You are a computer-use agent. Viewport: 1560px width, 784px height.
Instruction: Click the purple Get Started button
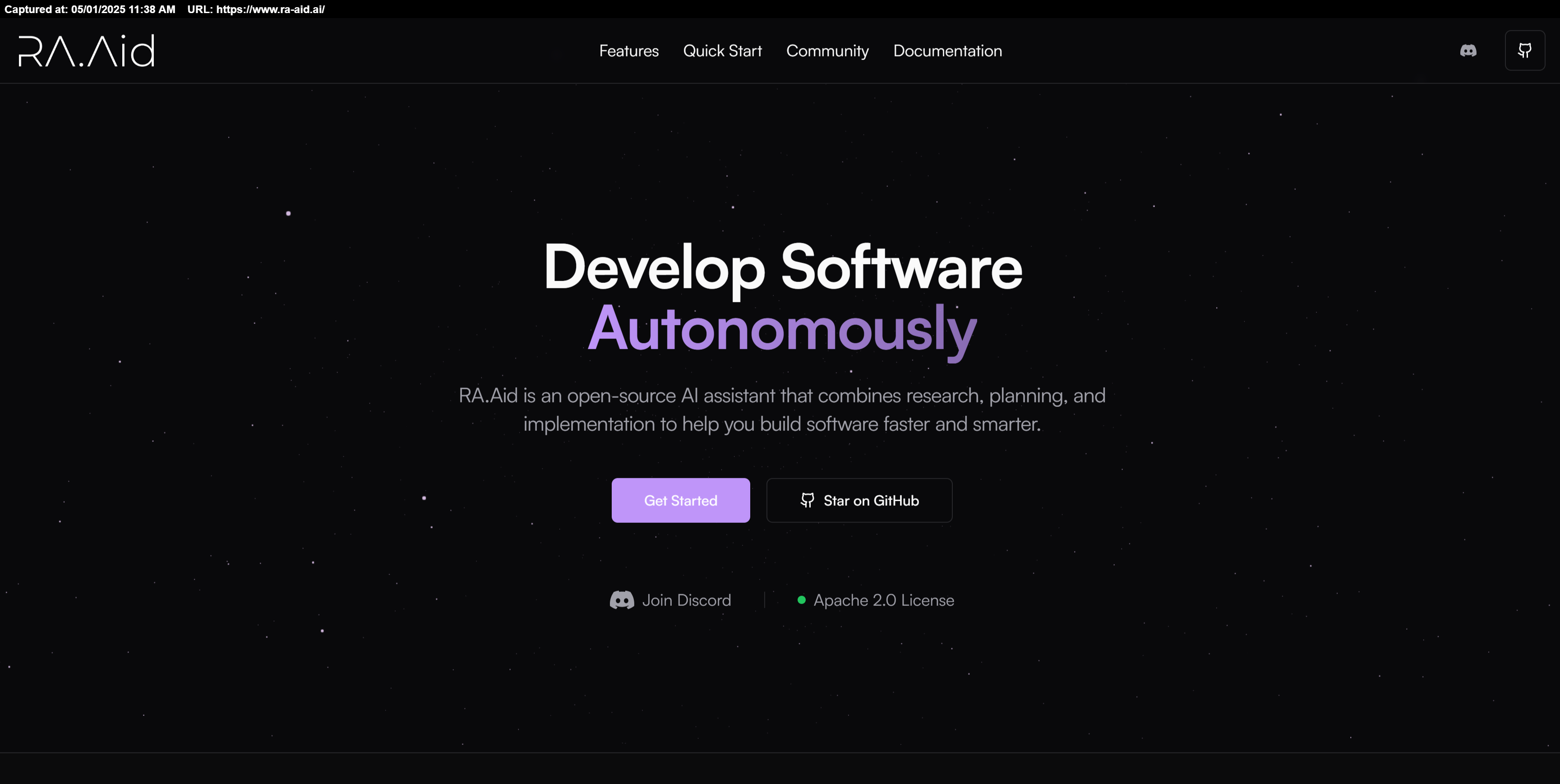681,500
